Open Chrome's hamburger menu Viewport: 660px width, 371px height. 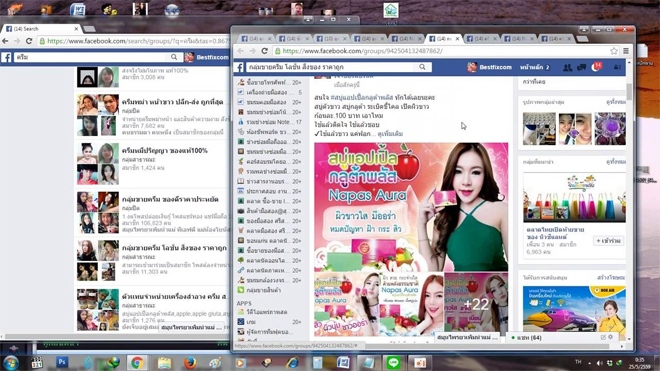tap(626, 51)
